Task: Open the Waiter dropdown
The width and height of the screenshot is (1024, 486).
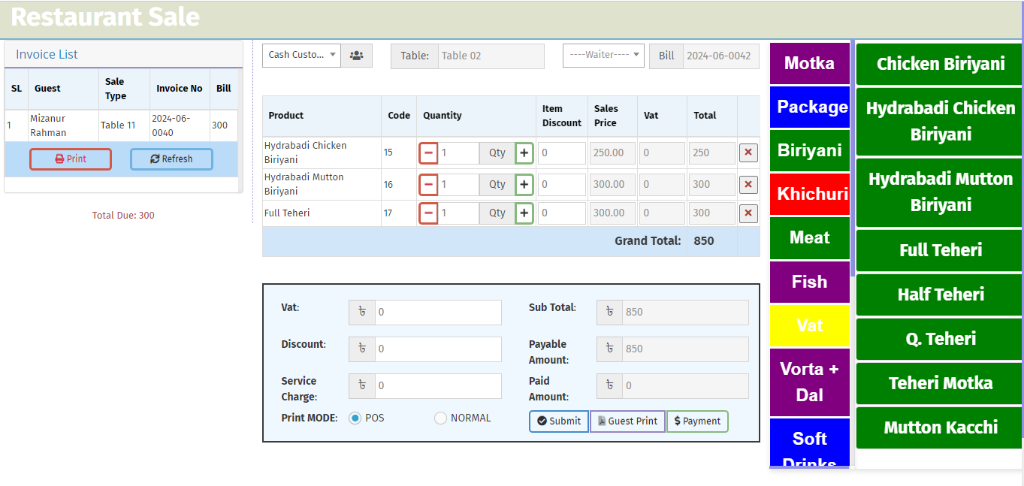Action: 604,56
